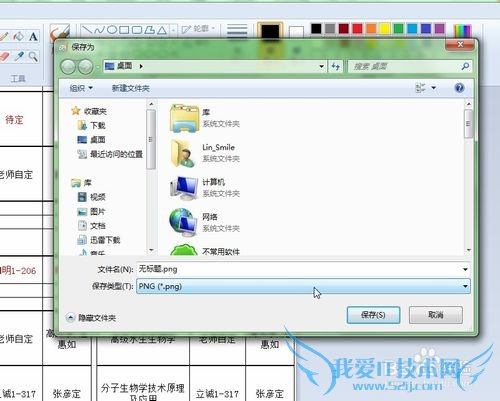Select 下载 in the favorites list
500x401 pixels.
[x=91, y=125]
